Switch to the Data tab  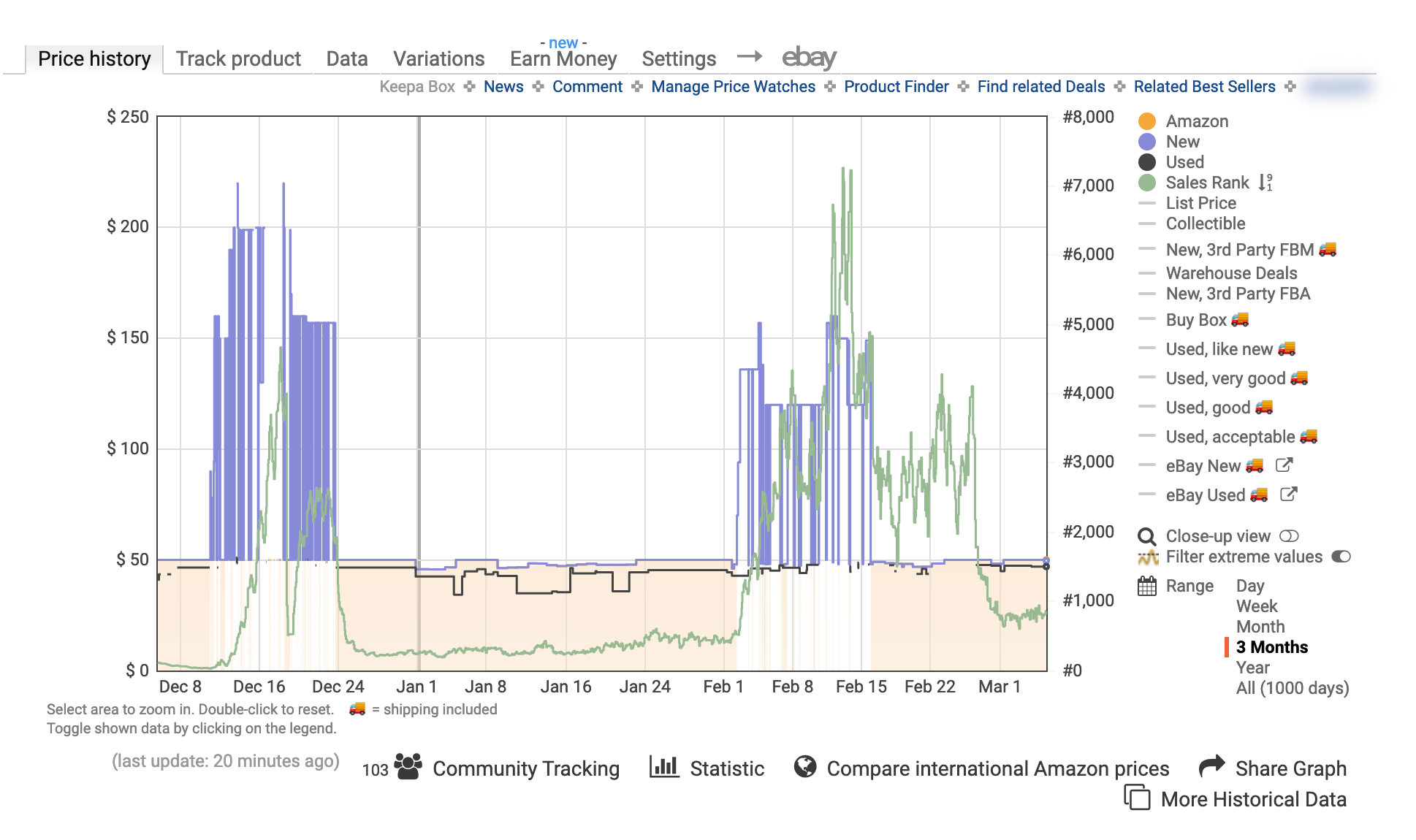pyautogui.click(x=346, y=29)
